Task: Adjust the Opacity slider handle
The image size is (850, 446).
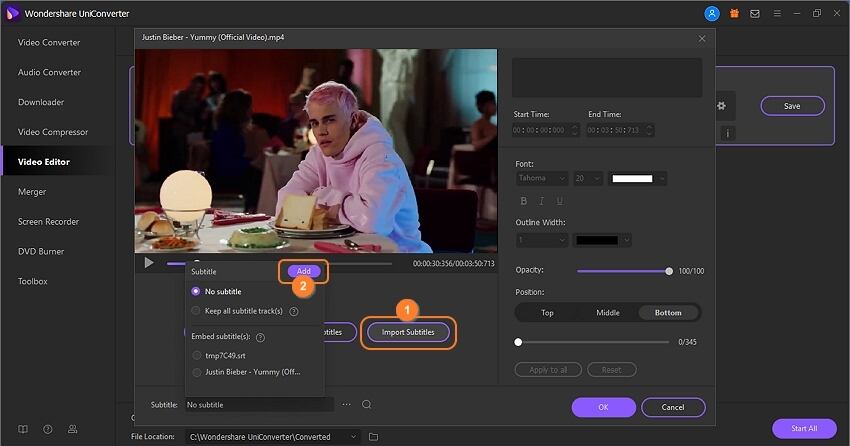Action: point(669,271)
